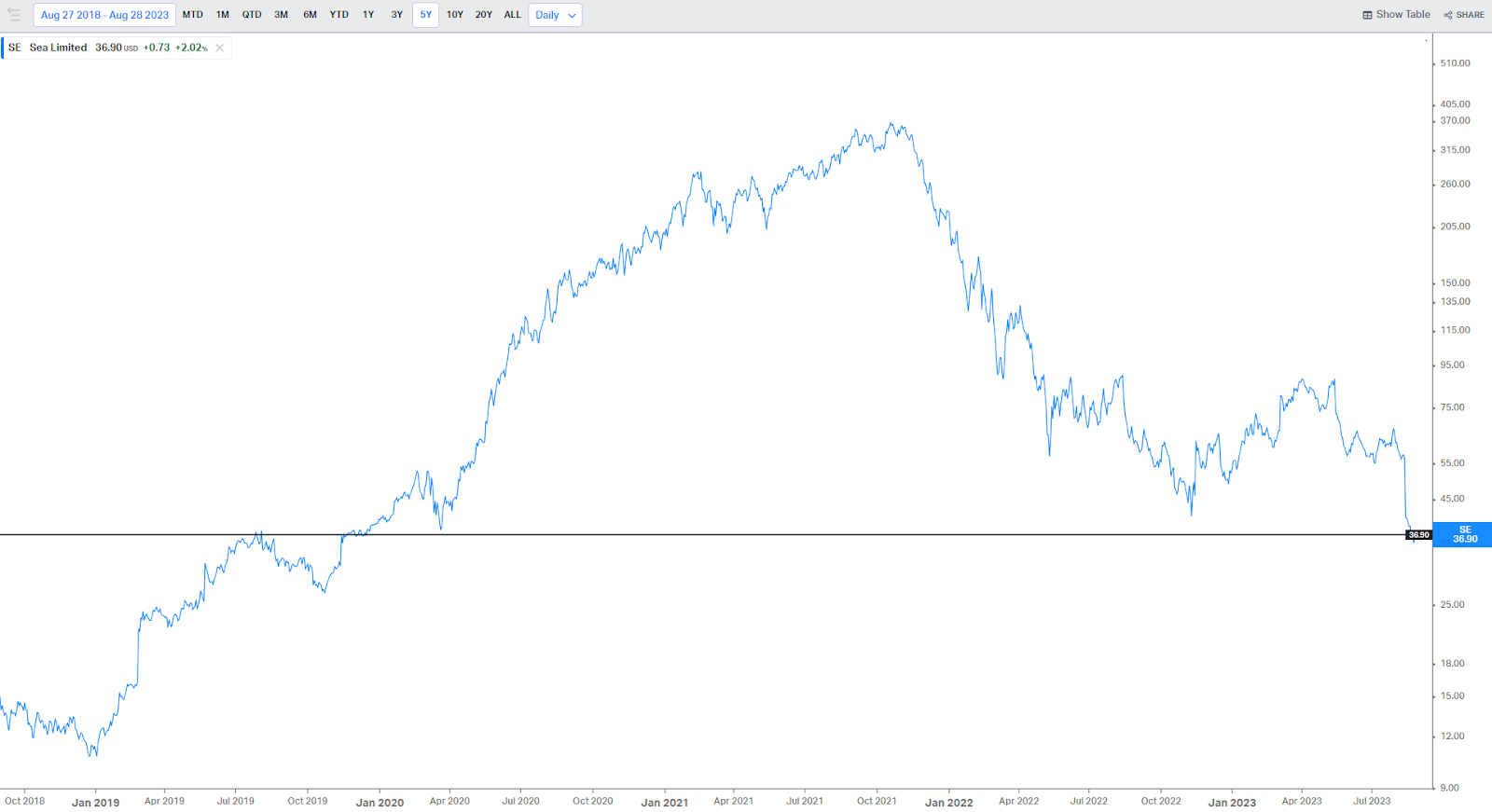Click the Apr 2020 date axis label
Screen dimensions: 1492x812
point(449,801)
